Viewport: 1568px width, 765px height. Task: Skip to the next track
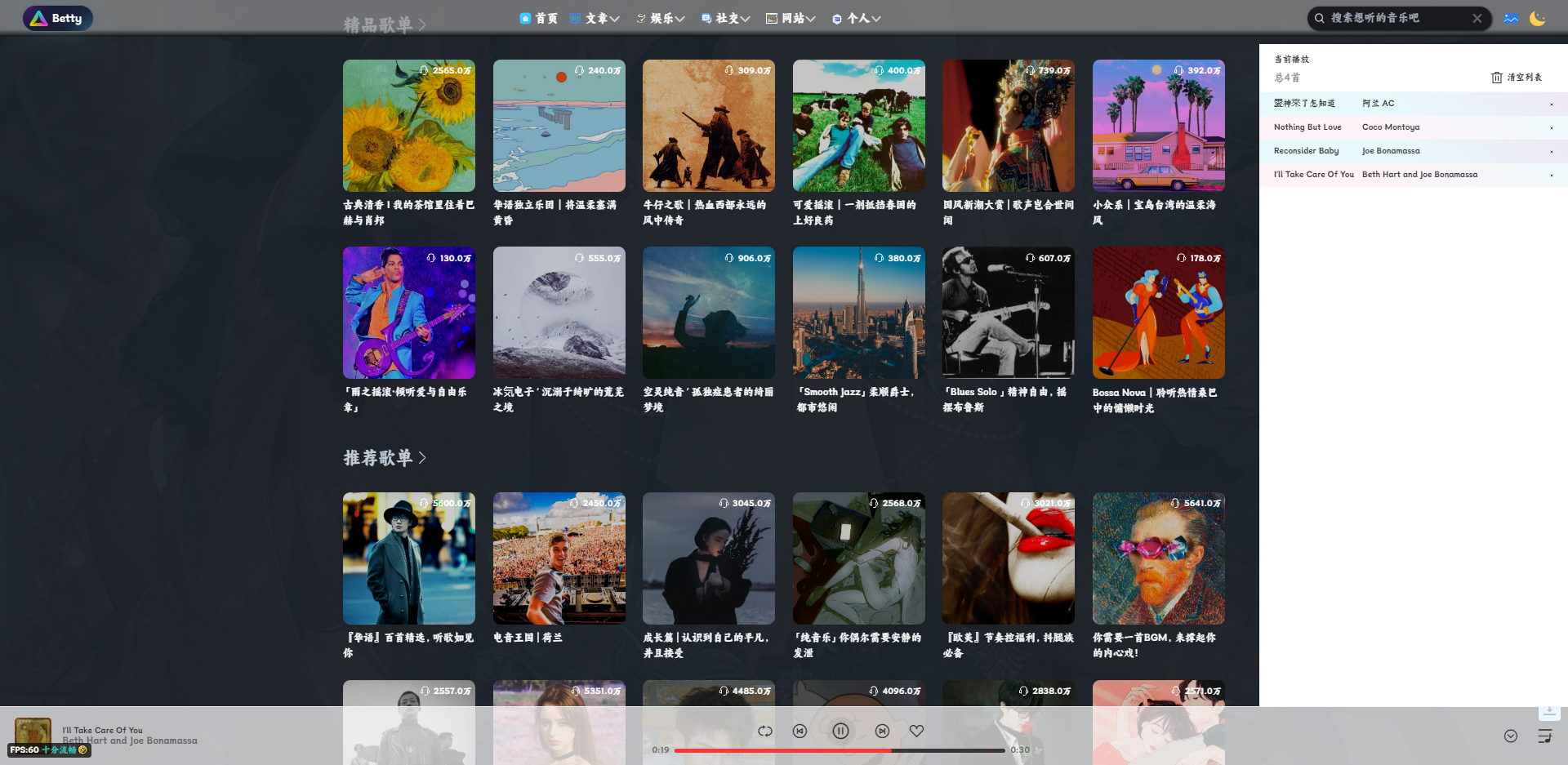[x=883, y=731]
